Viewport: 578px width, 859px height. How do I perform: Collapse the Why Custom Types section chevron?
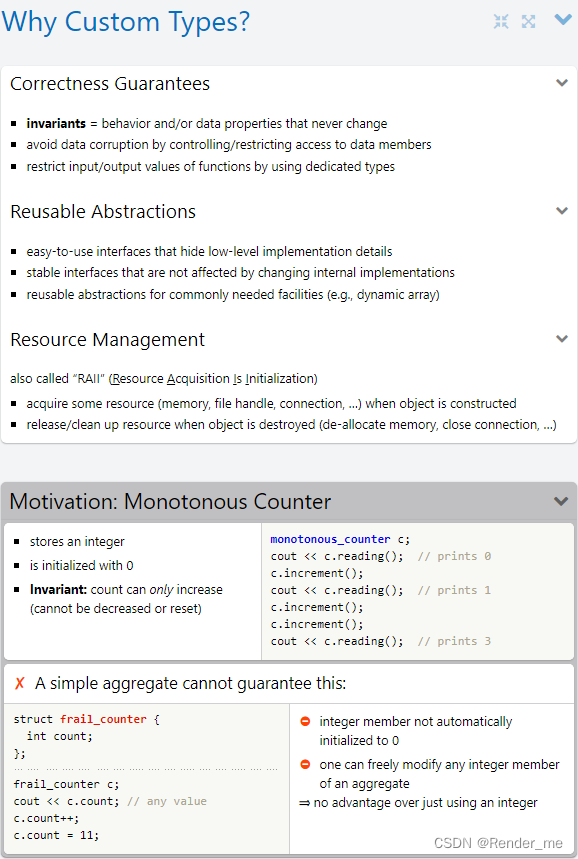(563, 20)
